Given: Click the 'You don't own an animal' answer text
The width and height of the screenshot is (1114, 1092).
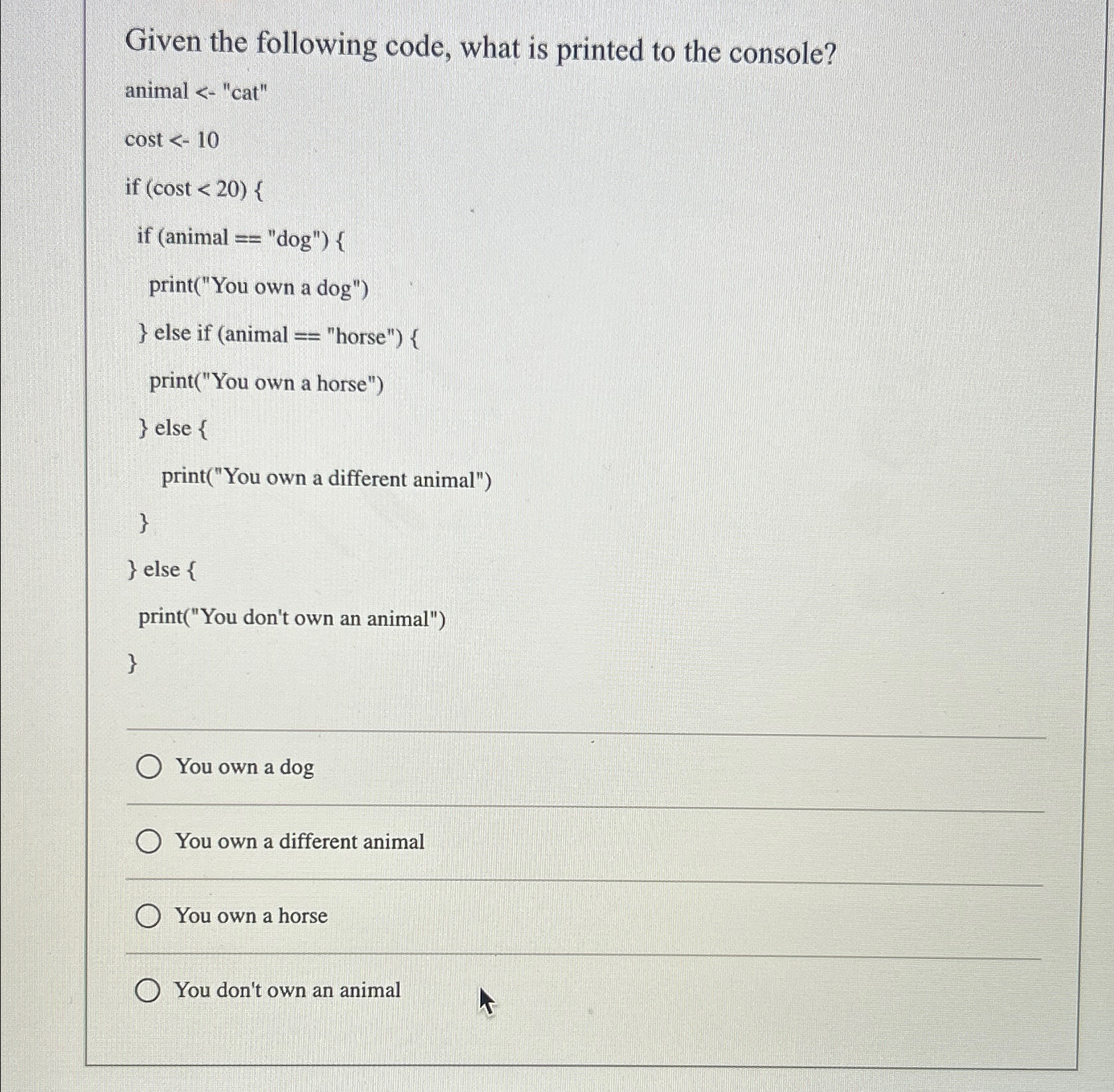Looking at the screenshot, I should tap(288, 990).
